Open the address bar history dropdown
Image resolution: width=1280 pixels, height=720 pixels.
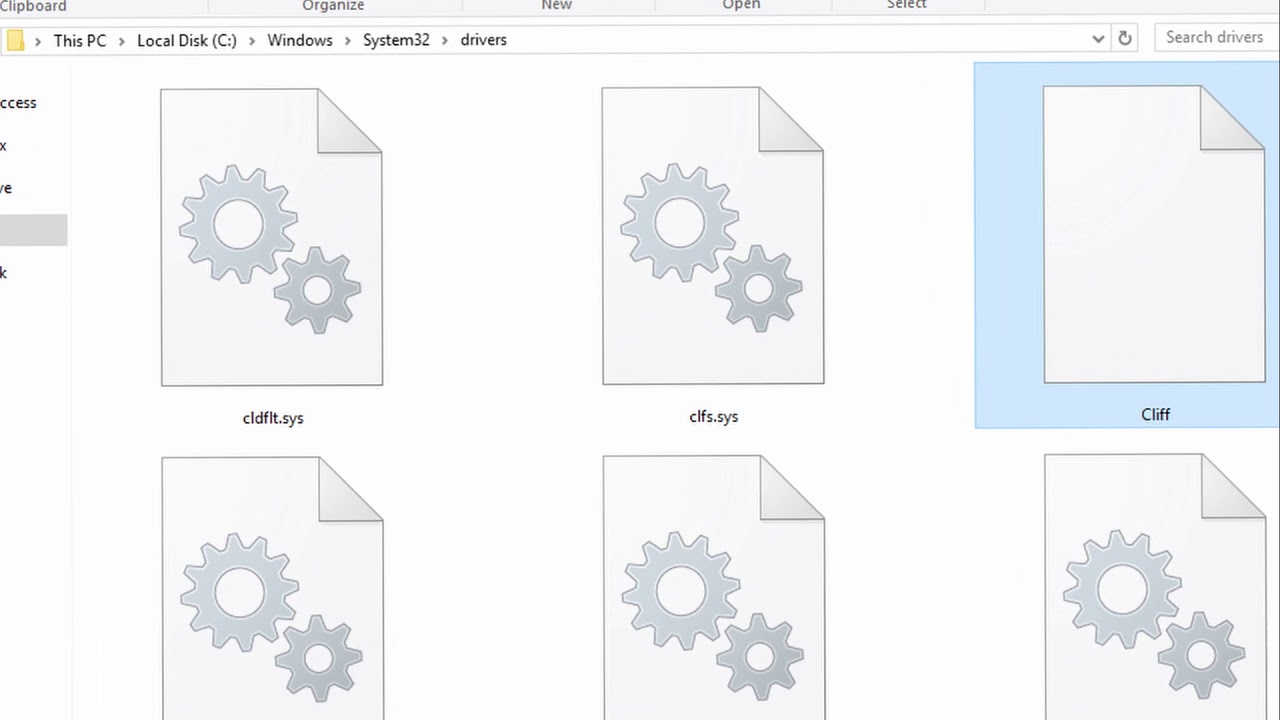(x=1098, y=39)
